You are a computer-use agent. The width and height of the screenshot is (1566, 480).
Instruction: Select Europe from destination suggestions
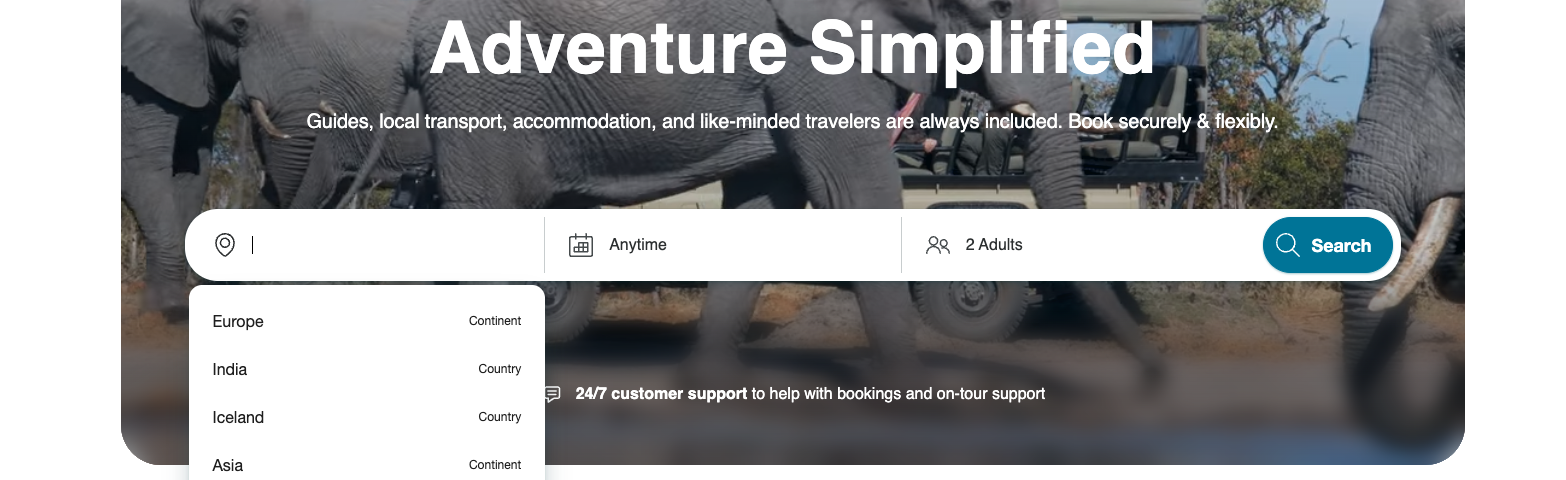238,321
